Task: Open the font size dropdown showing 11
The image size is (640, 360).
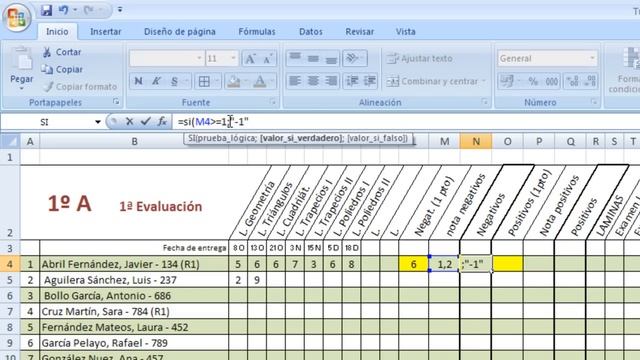Action: [x=233, y=58]
